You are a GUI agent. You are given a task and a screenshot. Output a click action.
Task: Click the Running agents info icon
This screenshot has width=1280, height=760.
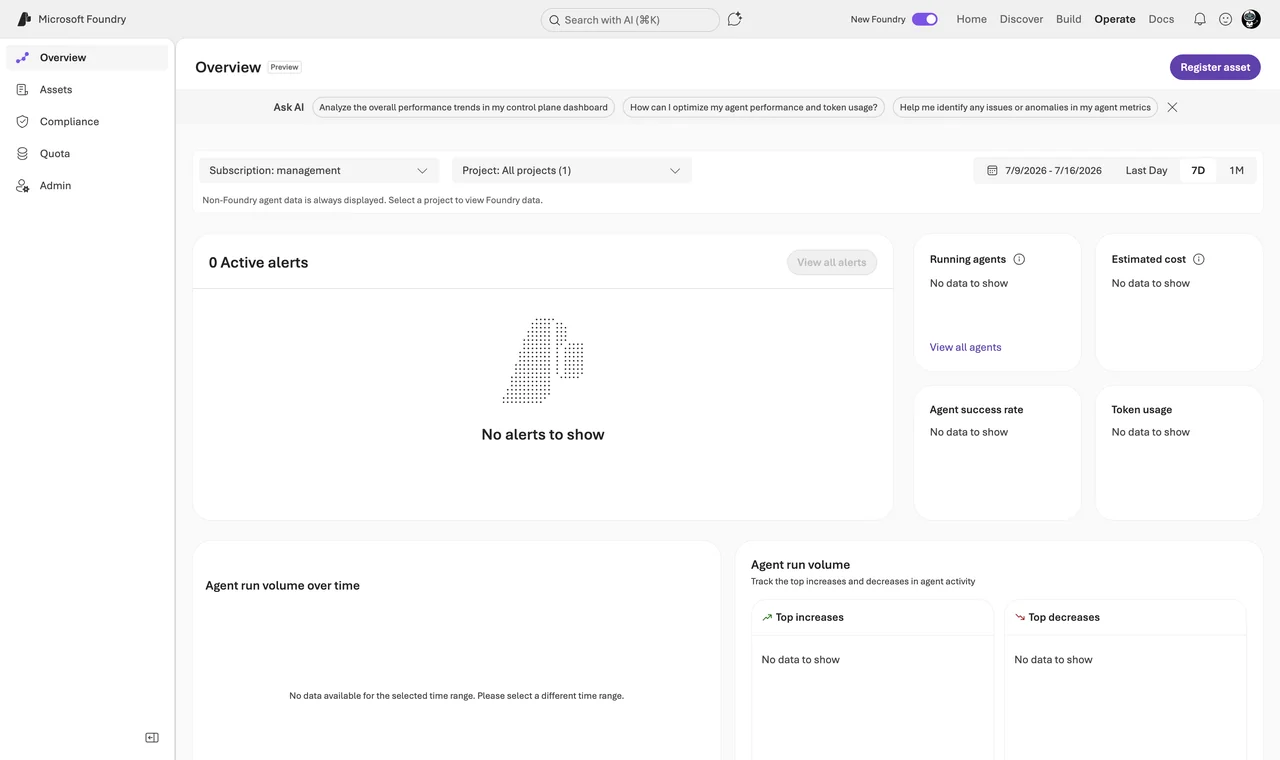point(1019,259)
